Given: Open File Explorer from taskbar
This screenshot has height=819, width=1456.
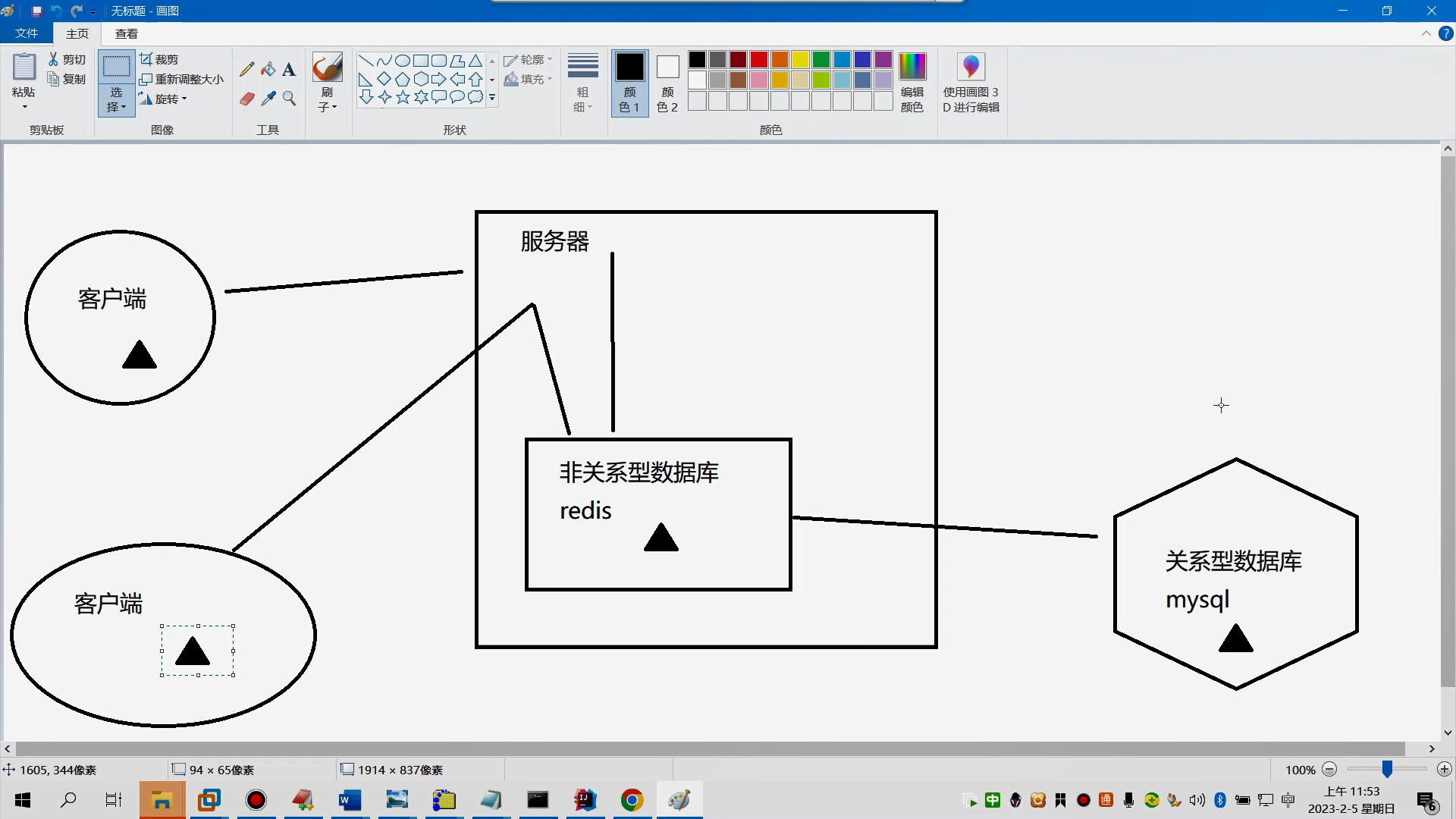Looking at the screenshot, I should [162, 800].
